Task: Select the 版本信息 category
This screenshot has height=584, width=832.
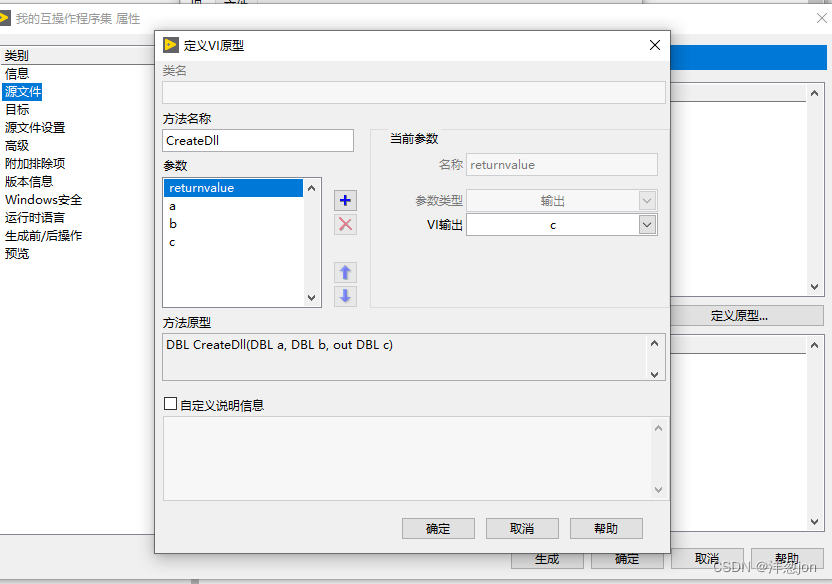Action: pos(31,181)
